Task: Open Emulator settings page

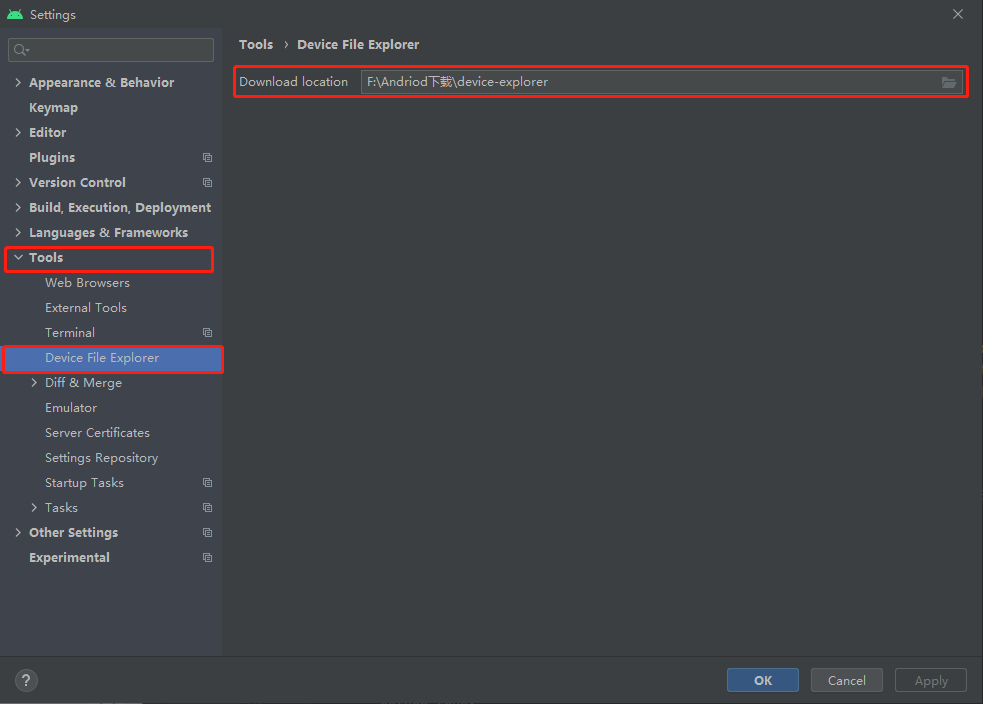Action: pyautogui.click(x=71, y=408)
